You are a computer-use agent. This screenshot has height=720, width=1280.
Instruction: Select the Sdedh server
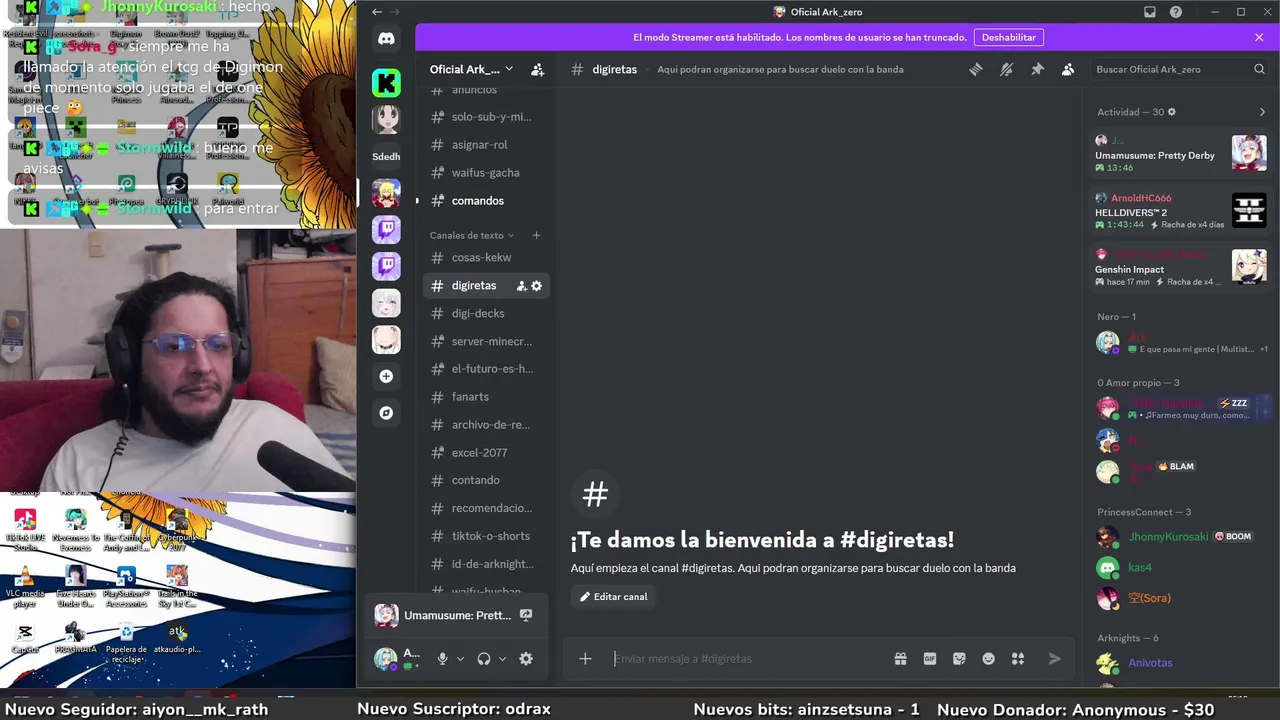tap(386, 156)
